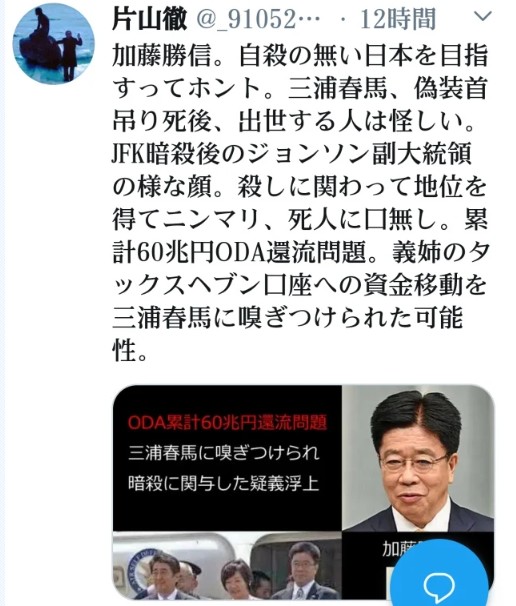Open red headline ODA累計60兆円還流問題 in card
The width and height of the screenshot is (516, 606).
227,422
